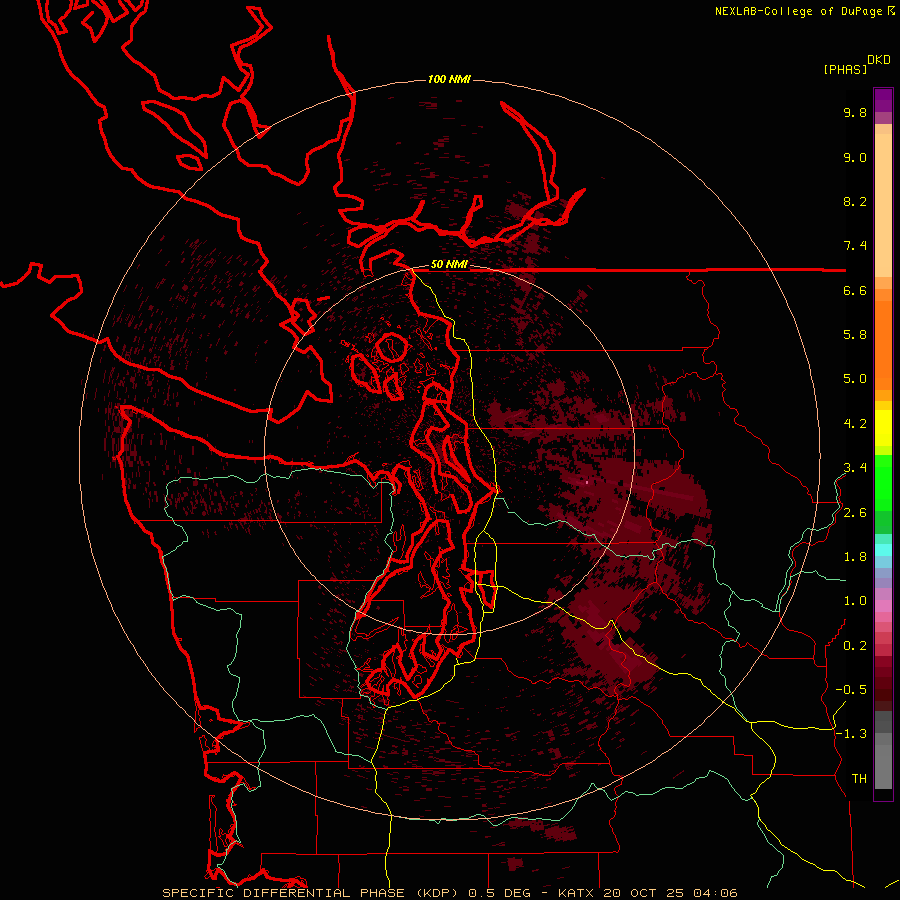
Task: Click the 1.0 scale value
Action: [x=855, y=601]
